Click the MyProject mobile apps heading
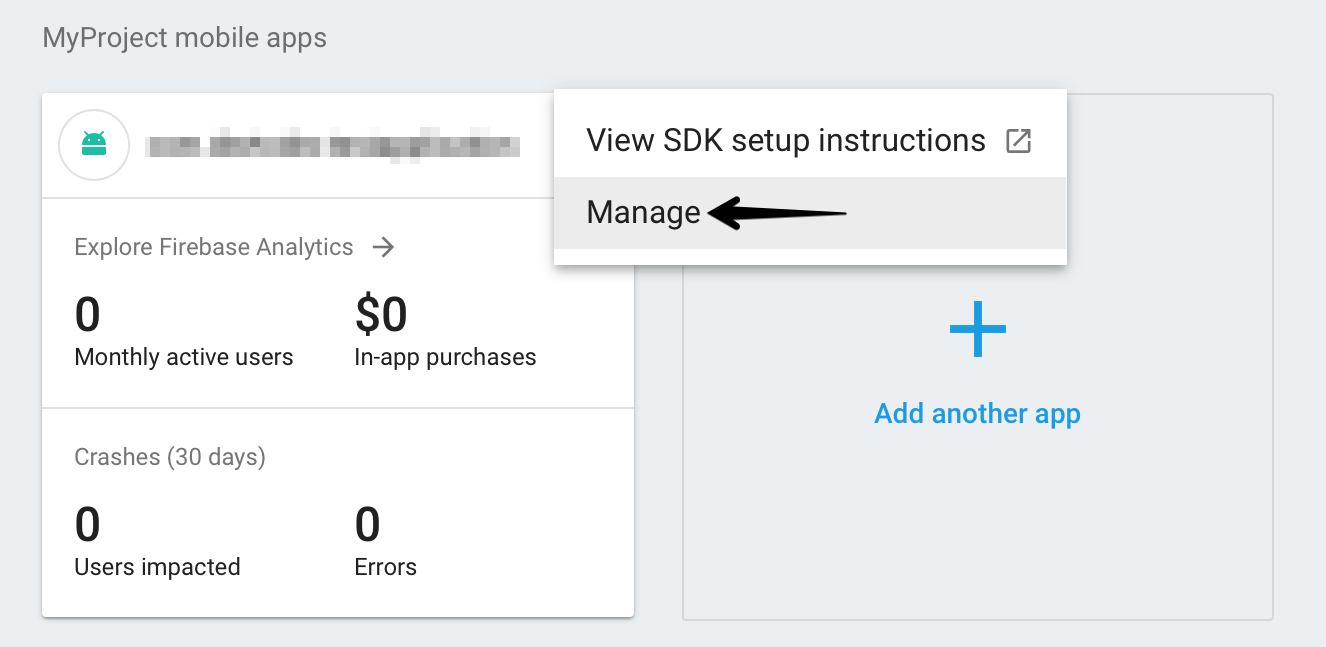 (184, 39)
